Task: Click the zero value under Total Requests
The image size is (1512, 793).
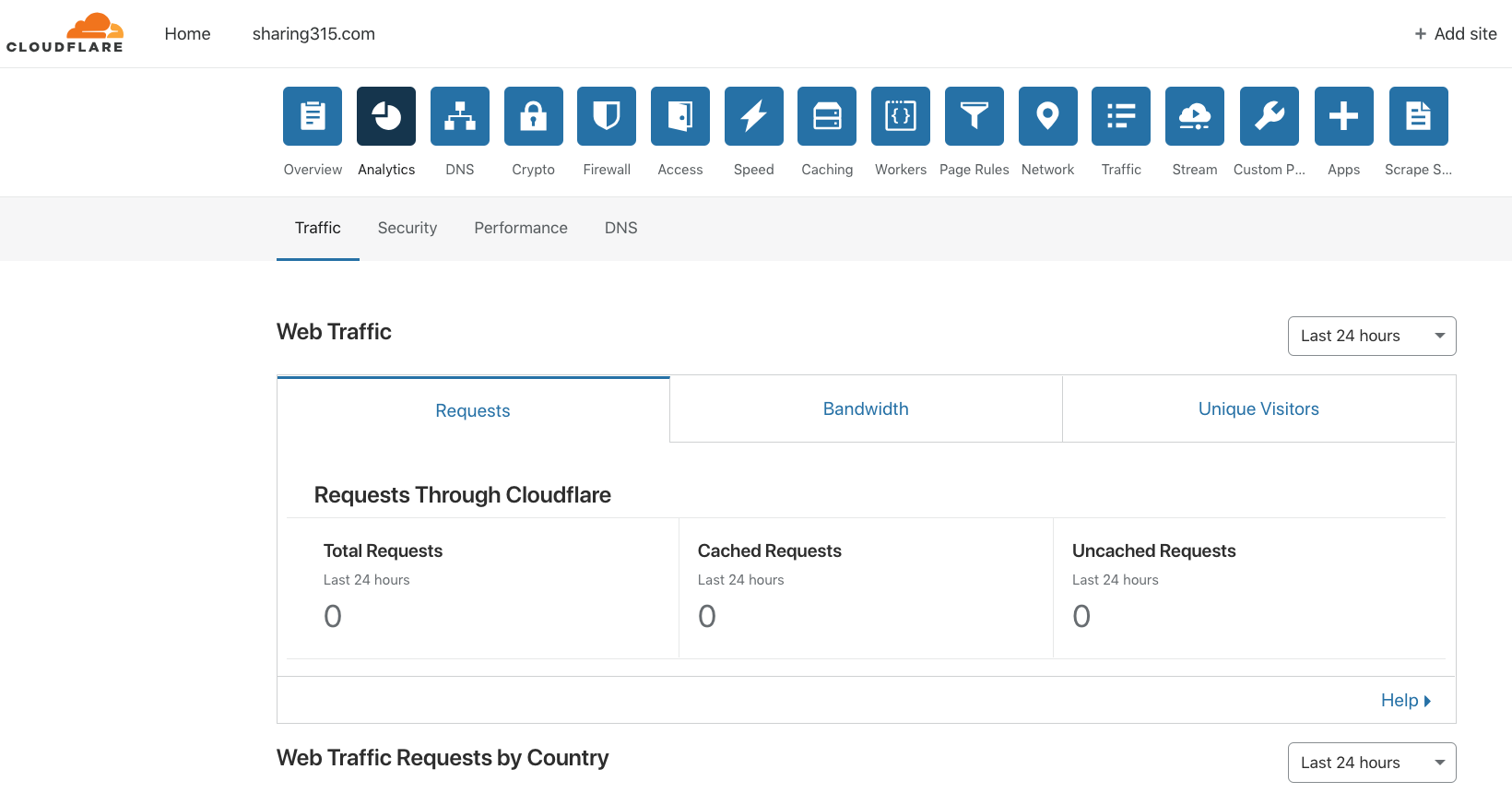Action: point(333,616)
